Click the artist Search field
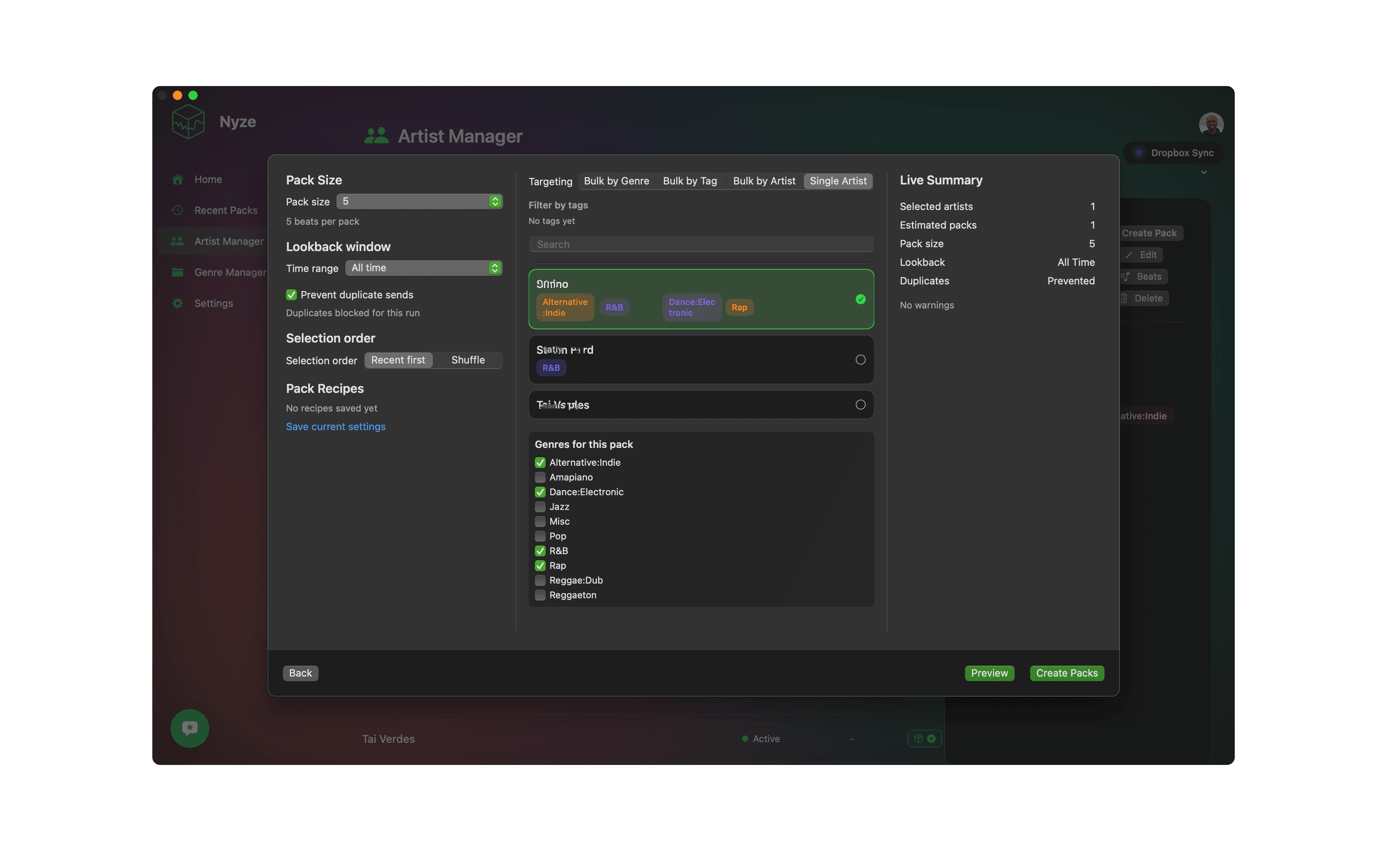Image resolution: width=1389 pixels, height=868 pixels. tap(700, 245)
